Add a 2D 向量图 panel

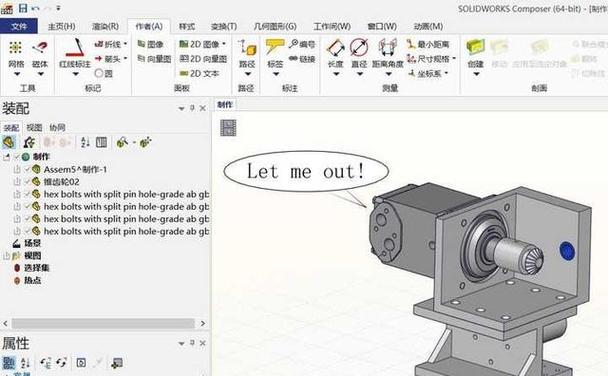click(203, 59)
